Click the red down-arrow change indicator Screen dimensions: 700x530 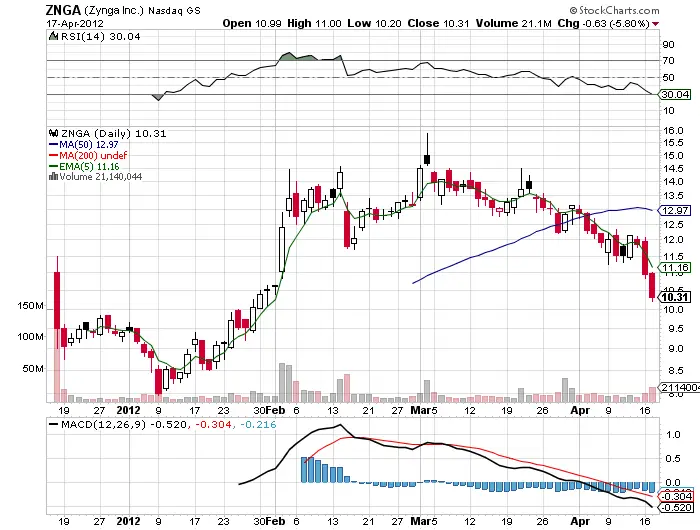[655, 24]
